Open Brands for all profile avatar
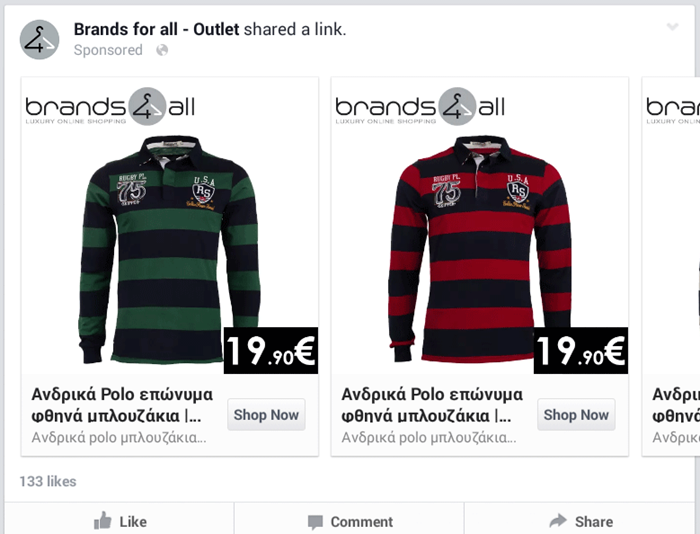Screen dimensions: 700x534 click(x=39, y=39)
